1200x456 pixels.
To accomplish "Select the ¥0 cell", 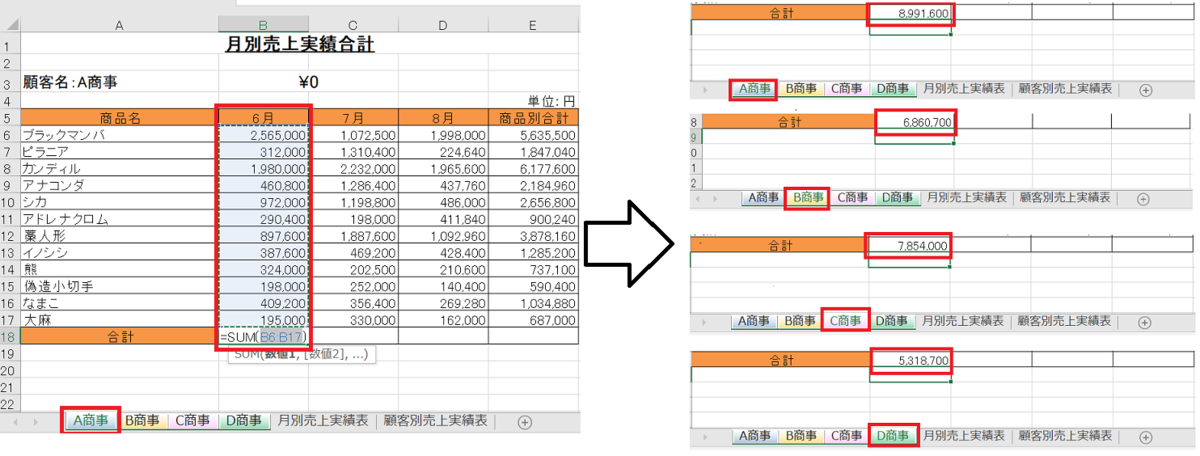I will [308, 83].
